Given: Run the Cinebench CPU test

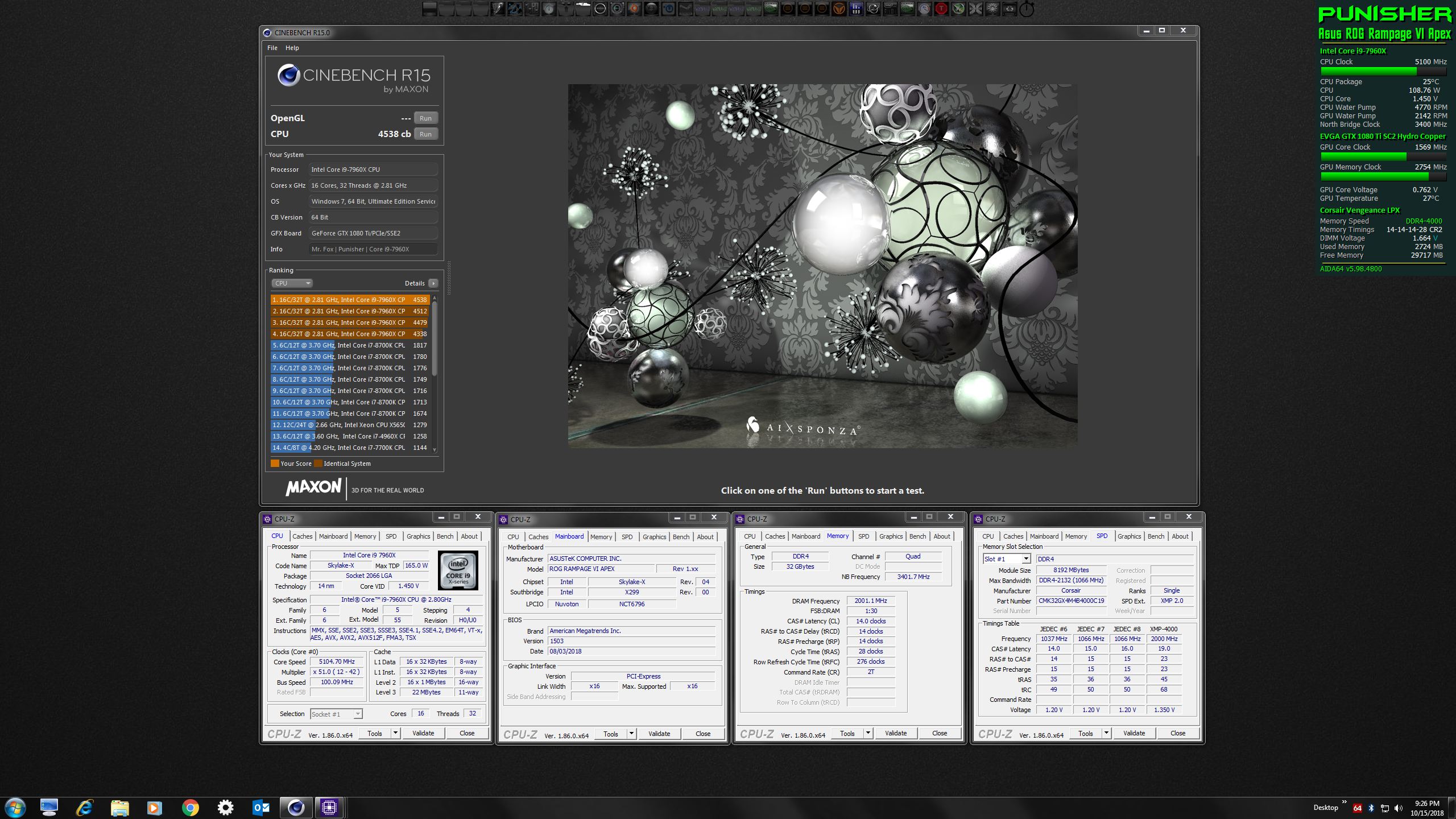Looking at the screenshot, I should (x=425, y=134).
